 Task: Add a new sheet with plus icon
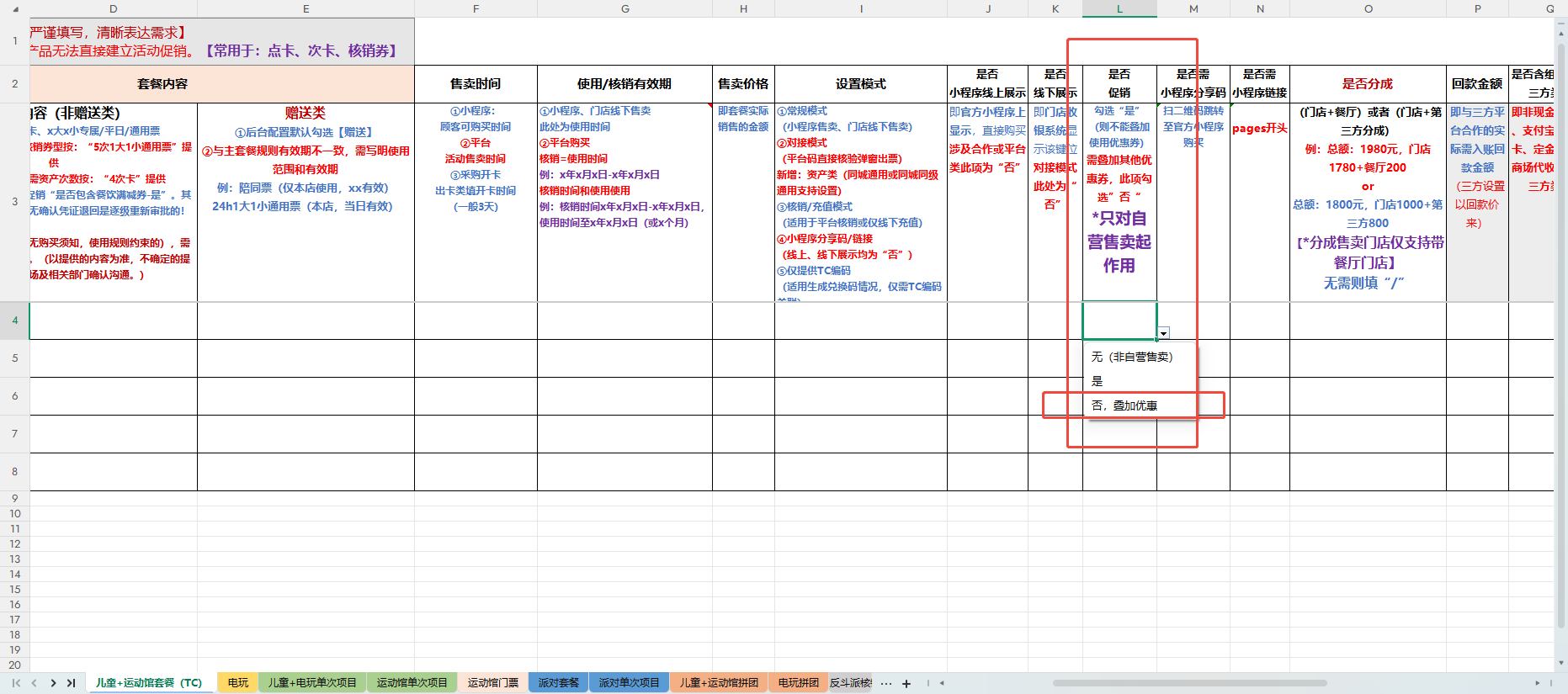tap(906, 684)
